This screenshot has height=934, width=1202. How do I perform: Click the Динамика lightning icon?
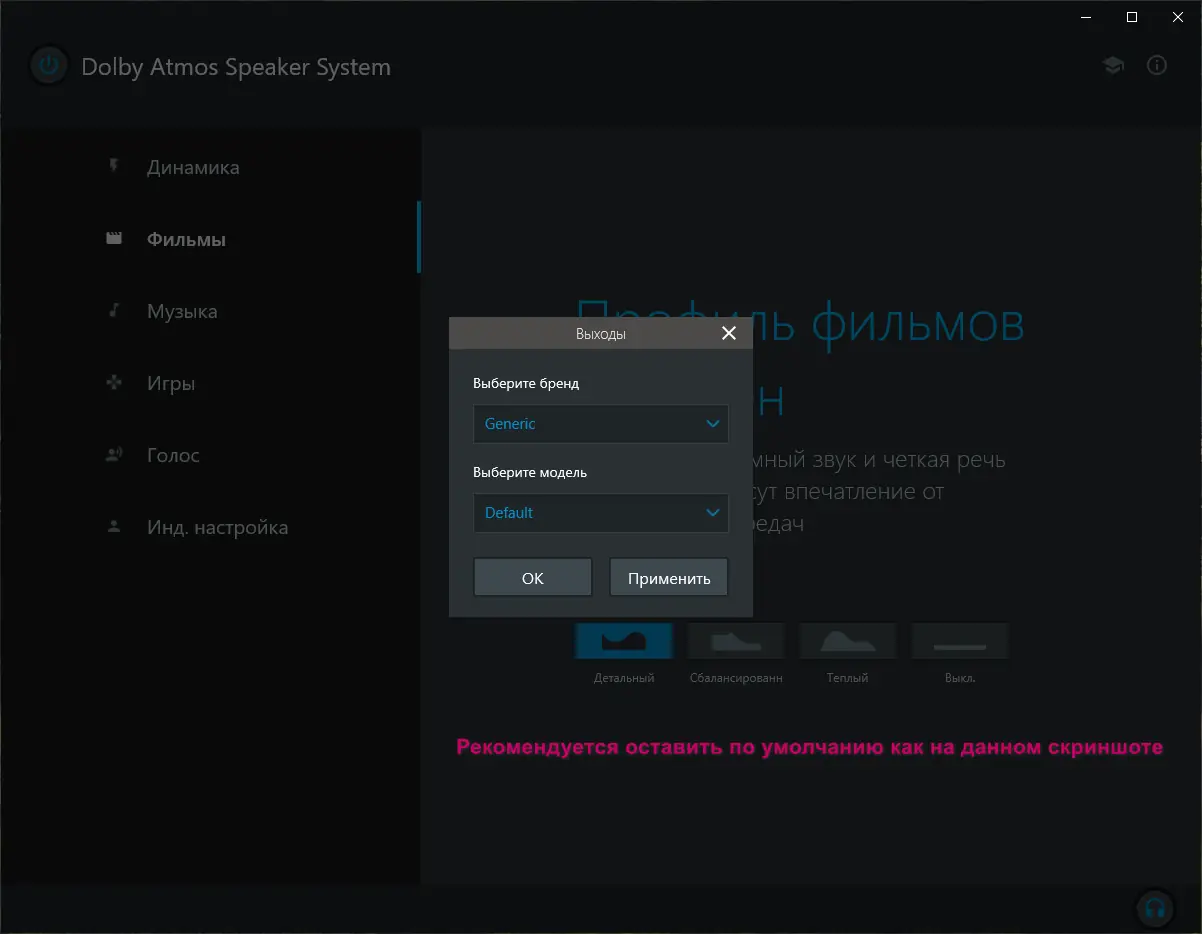pyautogui.click(x=114, y=167)
